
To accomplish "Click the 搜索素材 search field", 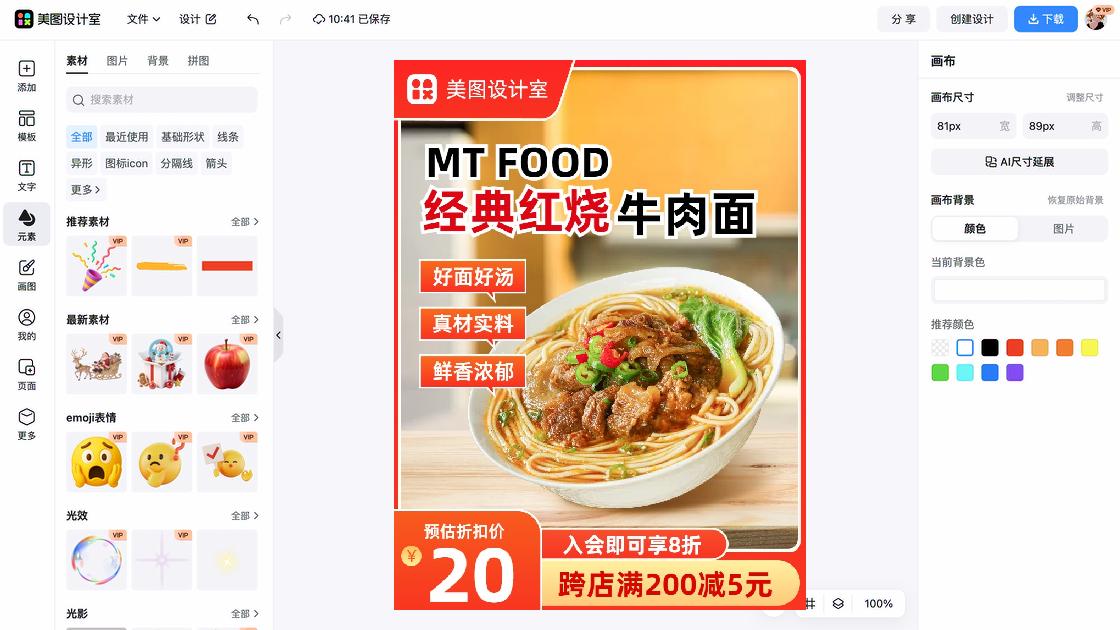I will [162, 99].
